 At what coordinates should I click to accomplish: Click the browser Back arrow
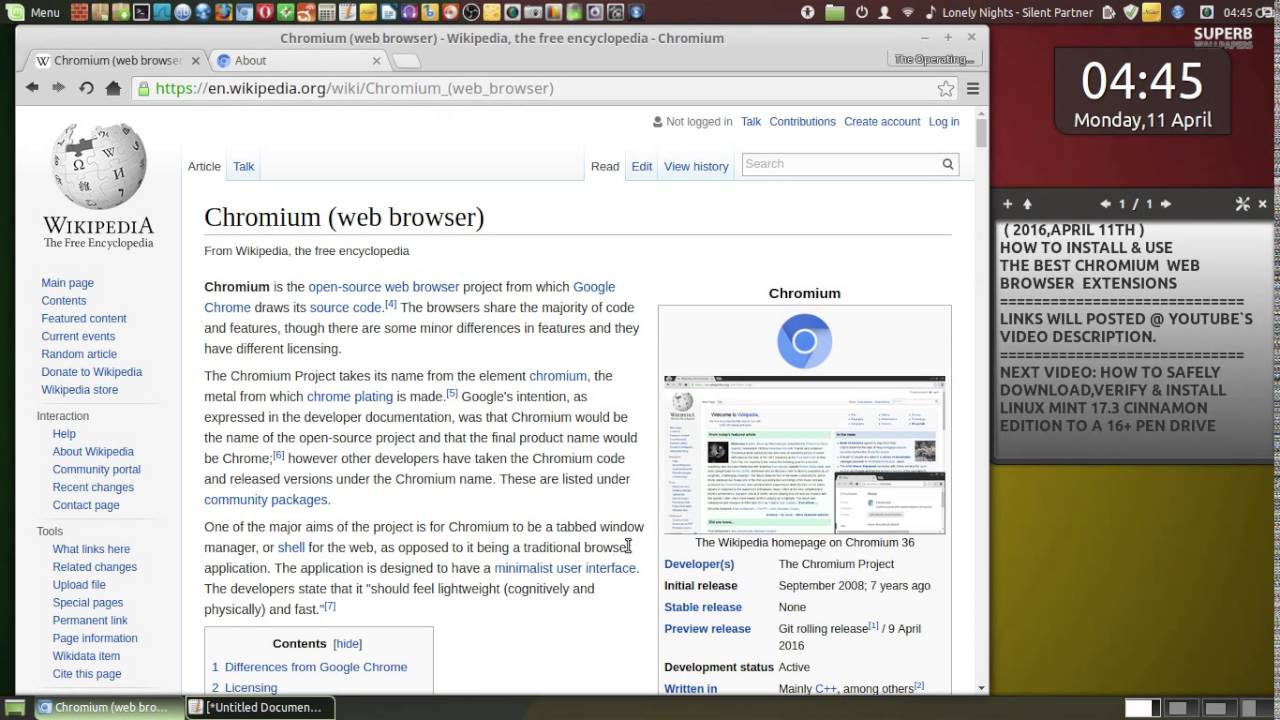click(x=32, y=88)
